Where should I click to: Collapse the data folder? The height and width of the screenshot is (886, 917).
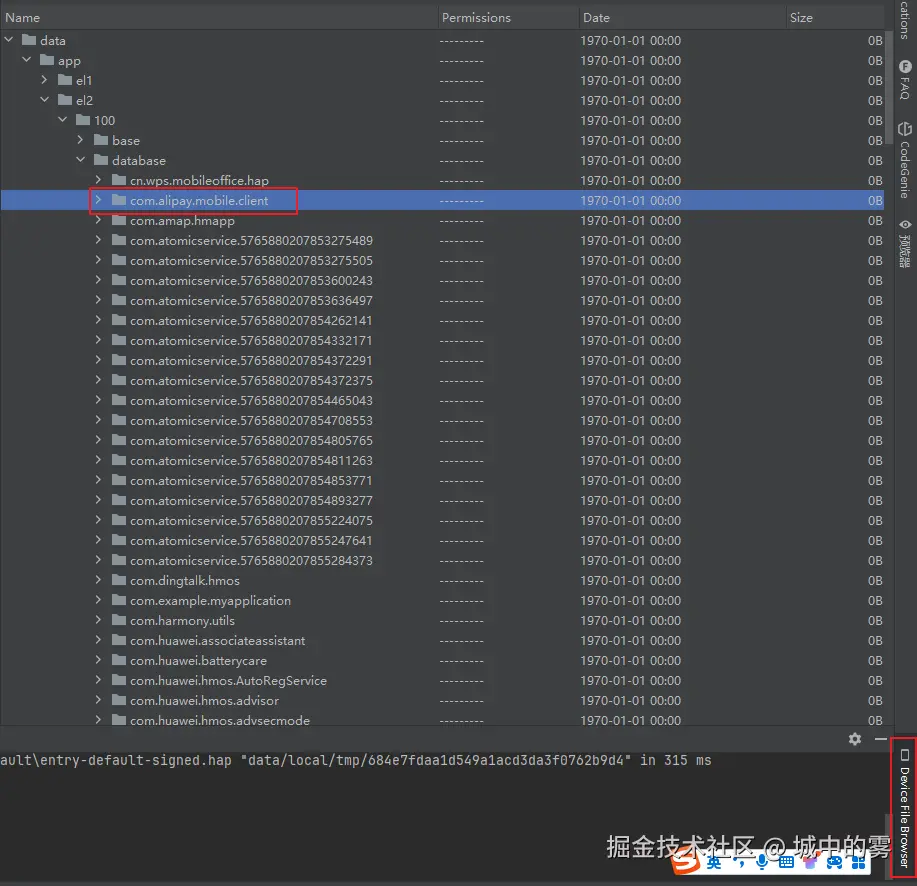(x=9, y=40)
